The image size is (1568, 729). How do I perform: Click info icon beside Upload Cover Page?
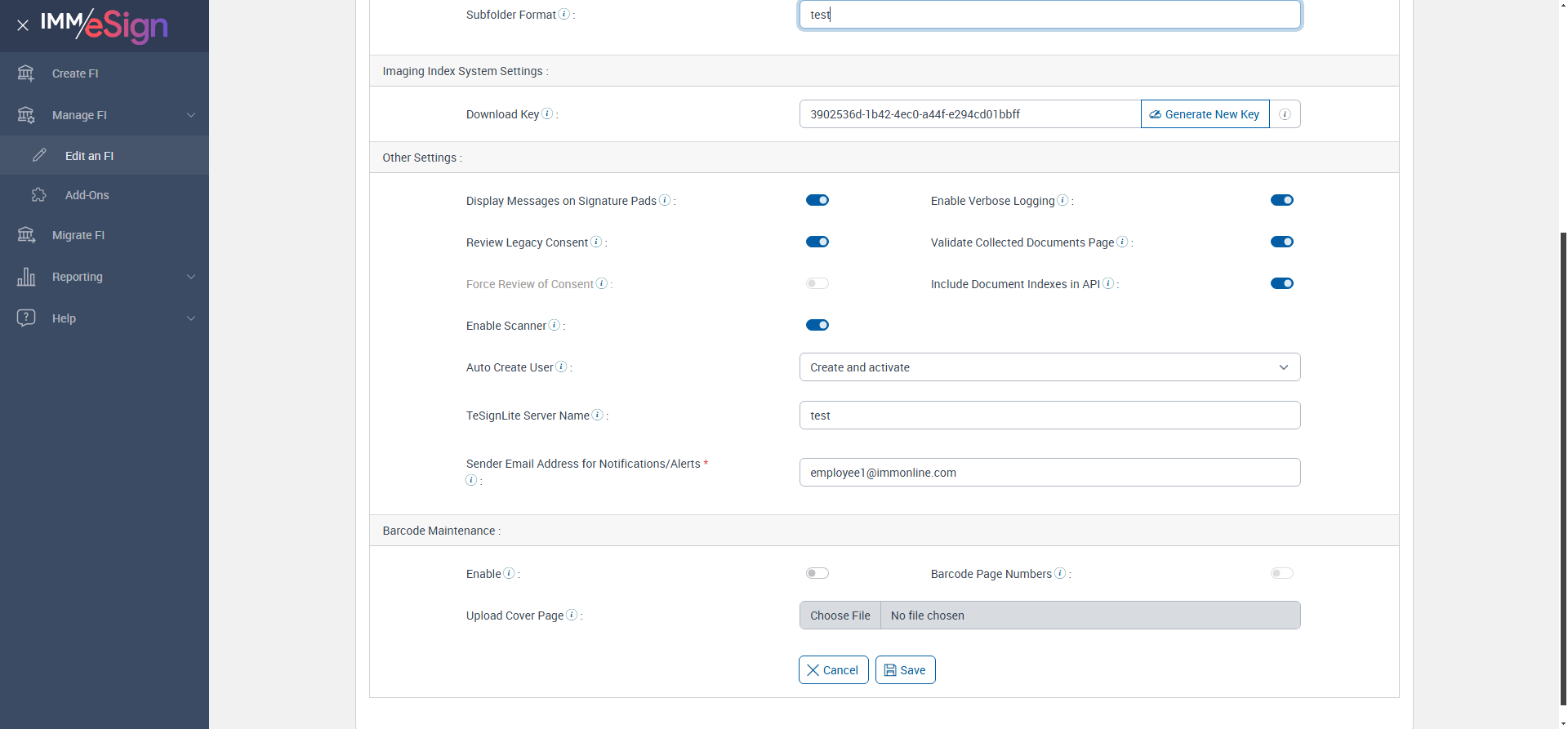pos(572,615)
